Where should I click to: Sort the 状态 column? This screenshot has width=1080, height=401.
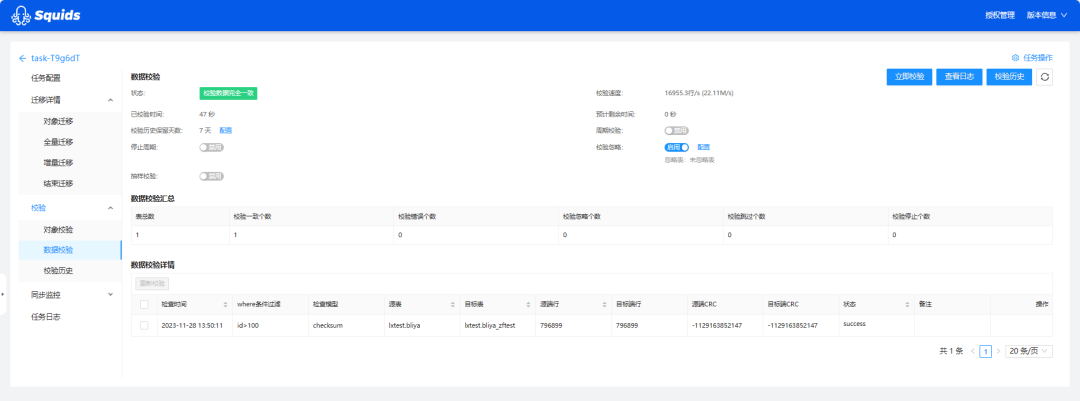tap(908, 305)
